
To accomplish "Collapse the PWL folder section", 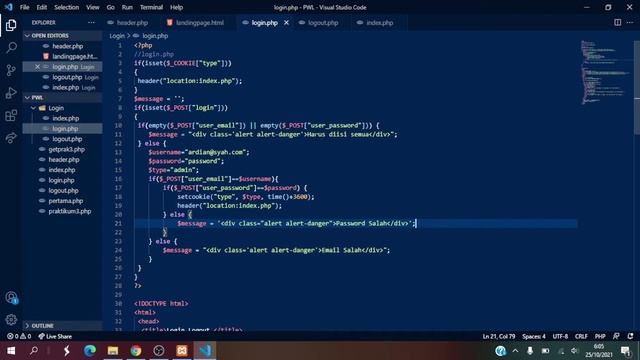I will tap(62, 98).
